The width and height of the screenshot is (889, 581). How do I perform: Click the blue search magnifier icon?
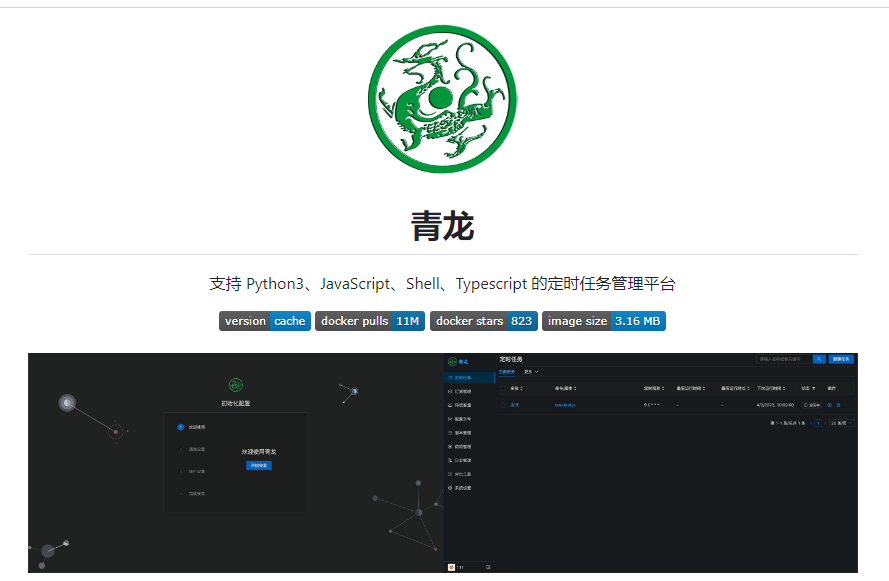(x=819, y=358)
